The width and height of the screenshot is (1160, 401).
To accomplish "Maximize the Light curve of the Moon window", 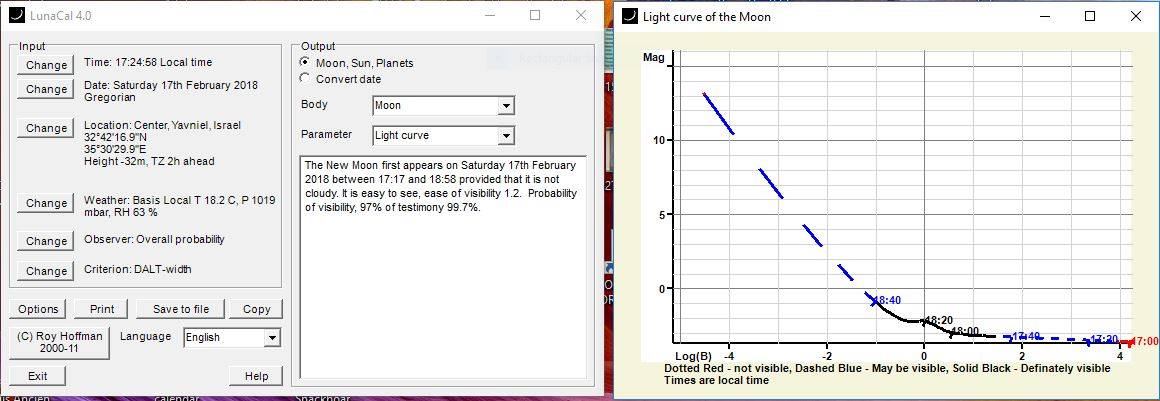I will [1090, 16].
